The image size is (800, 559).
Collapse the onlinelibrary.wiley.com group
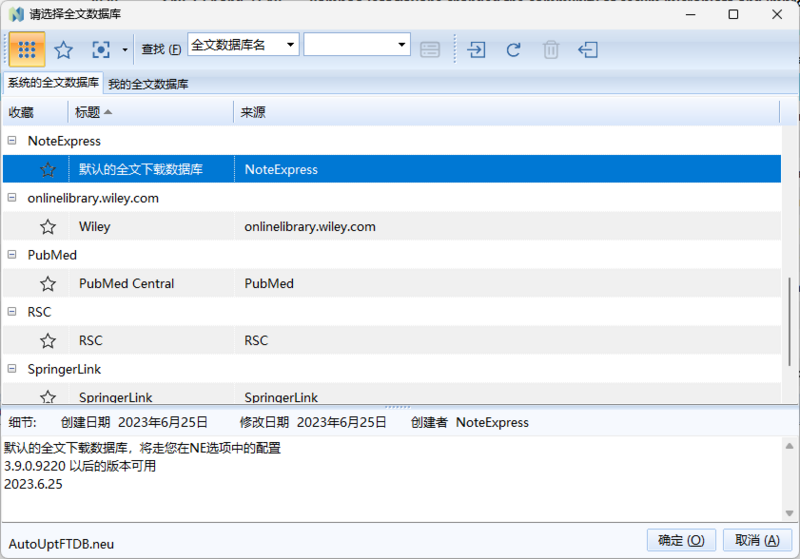coord(12,198)
